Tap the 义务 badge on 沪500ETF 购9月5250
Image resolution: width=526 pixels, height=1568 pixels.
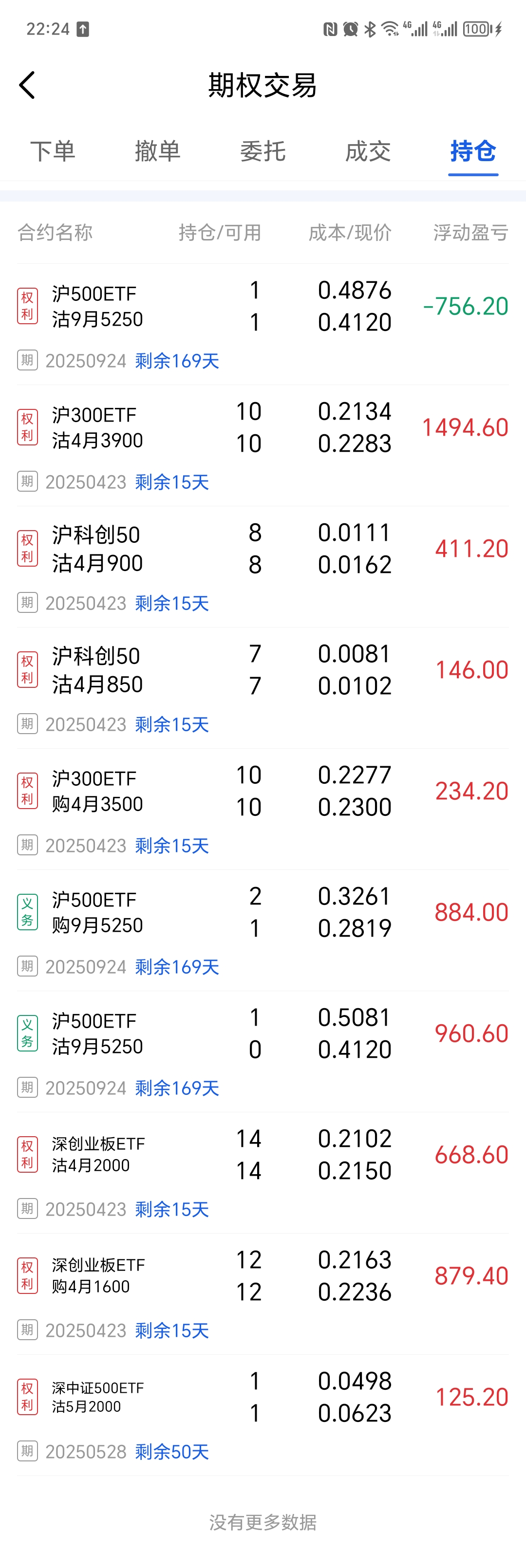pyautogui.click(x=27, y=912)
